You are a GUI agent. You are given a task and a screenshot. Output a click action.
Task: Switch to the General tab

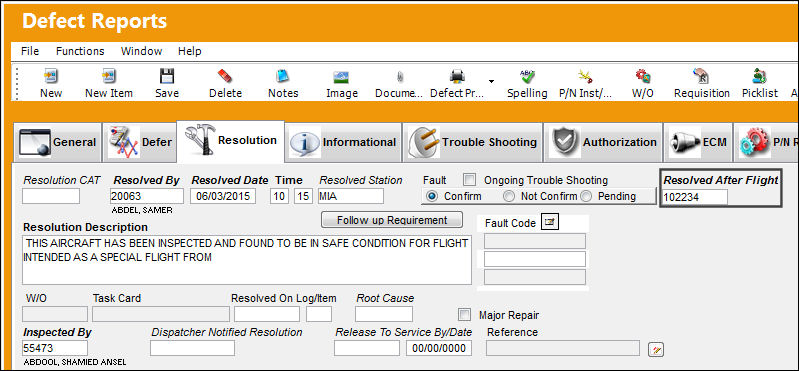(x=57, y=142)
